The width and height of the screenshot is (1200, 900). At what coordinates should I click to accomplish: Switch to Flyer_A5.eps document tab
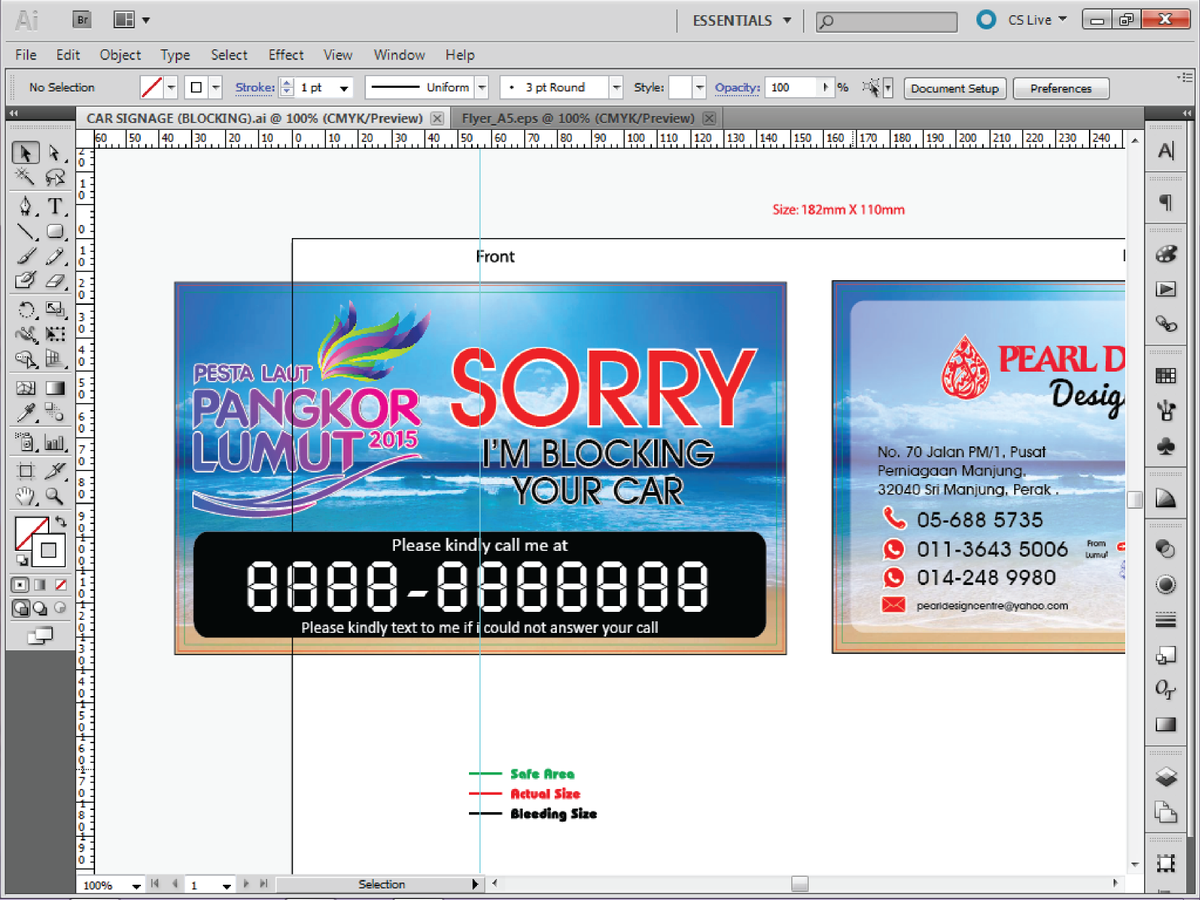pyautogui.click(x=576, y=118)
